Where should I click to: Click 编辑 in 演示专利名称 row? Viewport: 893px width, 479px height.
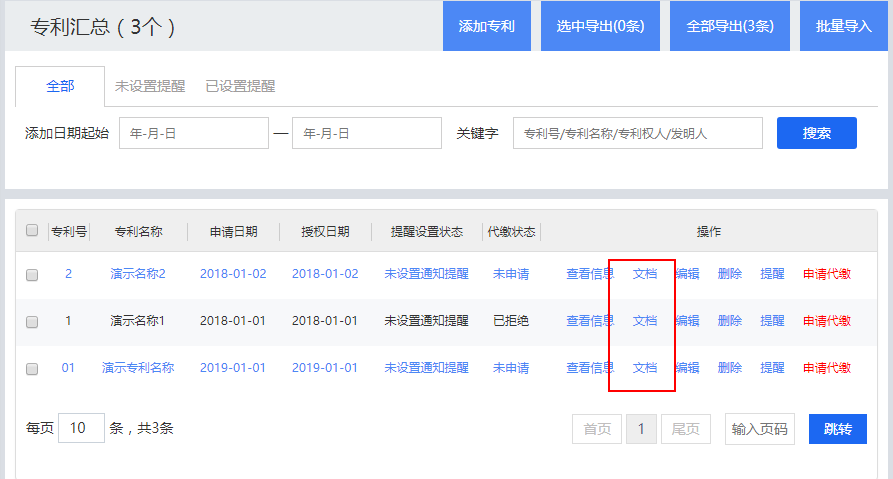[x=687, y=368]
